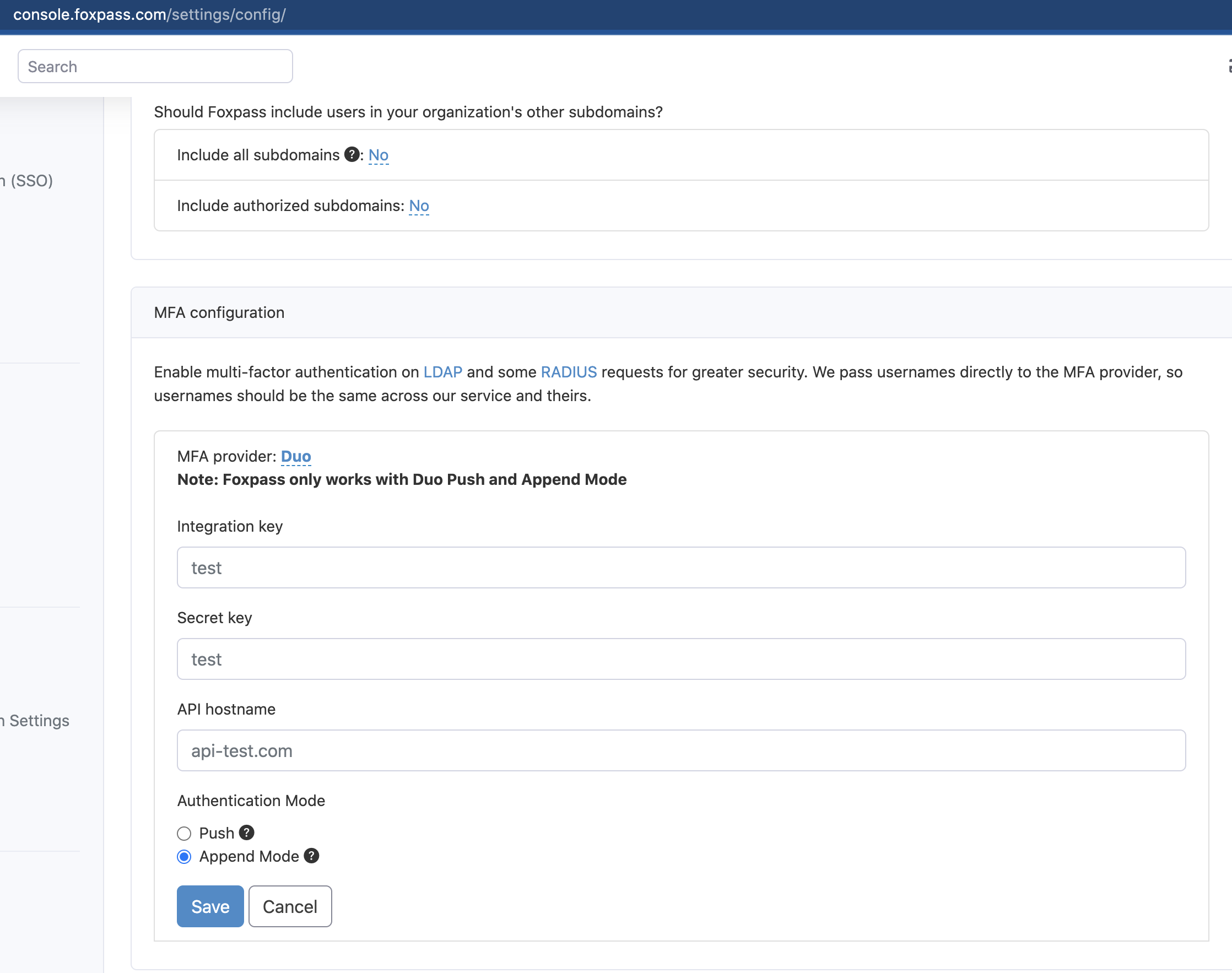Click the Search box at top
Screen dimensions: 1232x973
[155, 66]
